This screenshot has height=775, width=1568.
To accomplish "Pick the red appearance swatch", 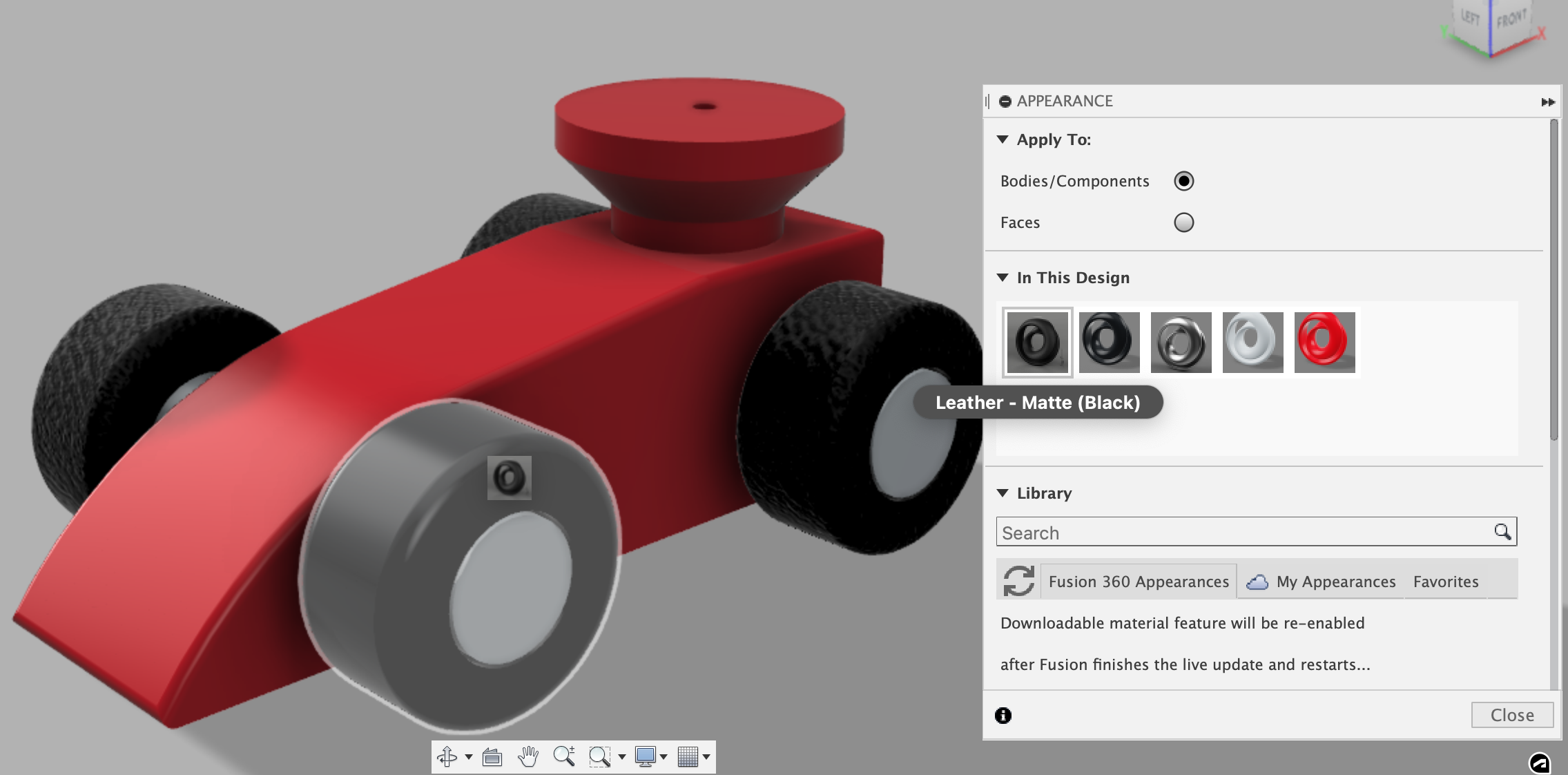I will 1324,342.
